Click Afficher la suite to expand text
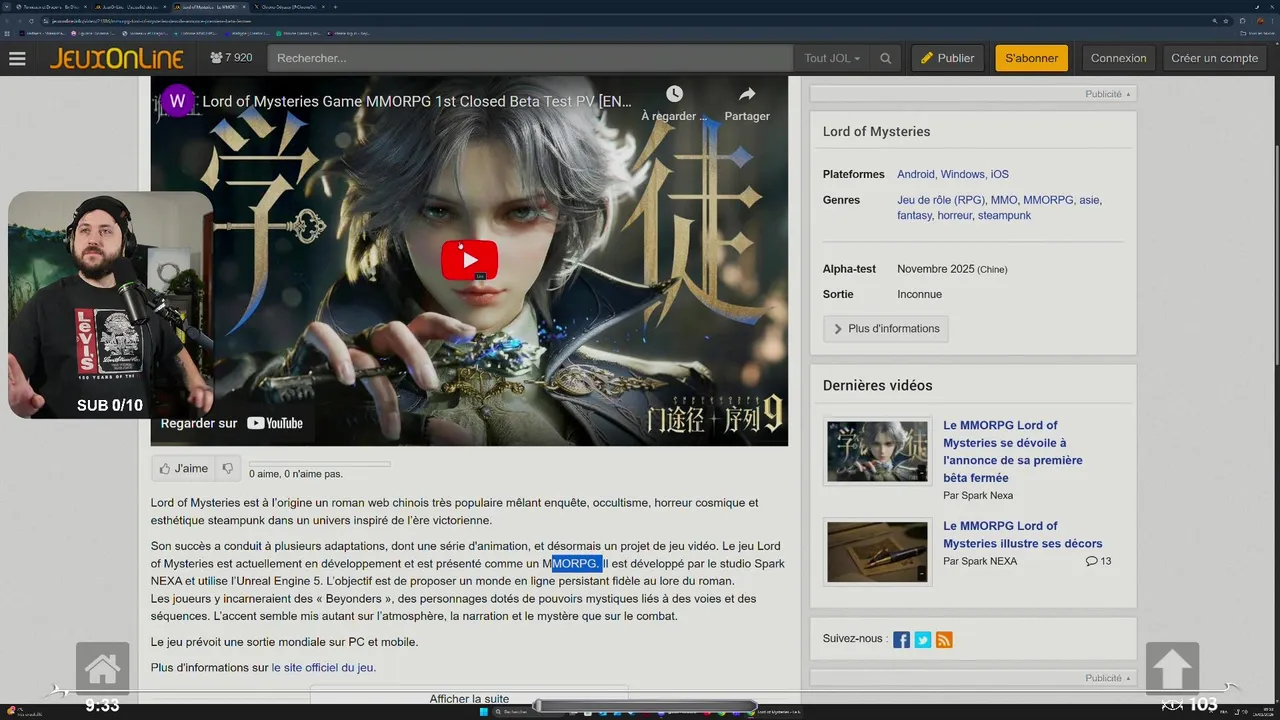 coord(469,699)
